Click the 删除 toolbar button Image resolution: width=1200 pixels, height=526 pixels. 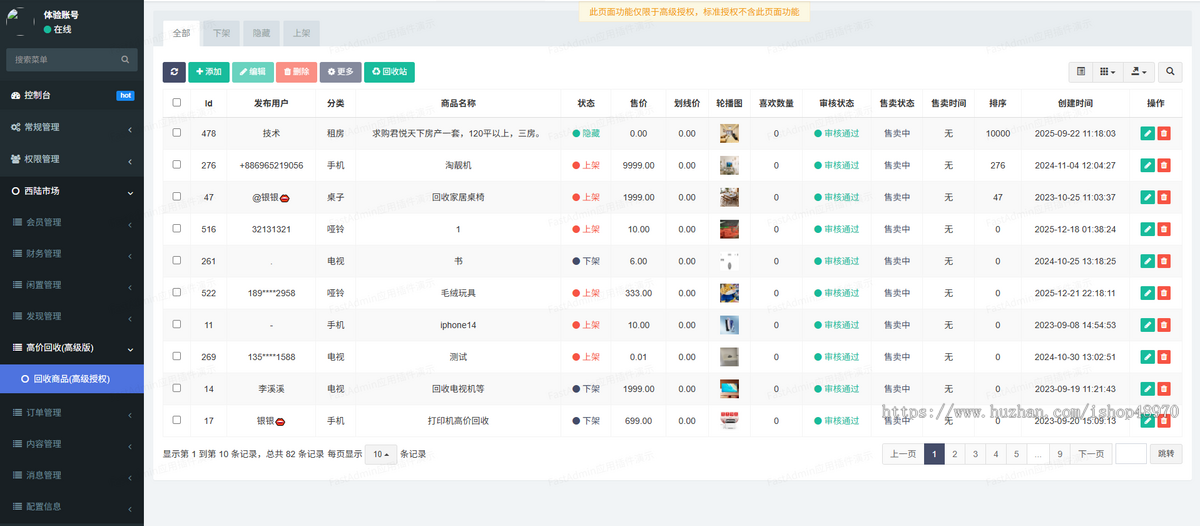(x=296, y=72)
